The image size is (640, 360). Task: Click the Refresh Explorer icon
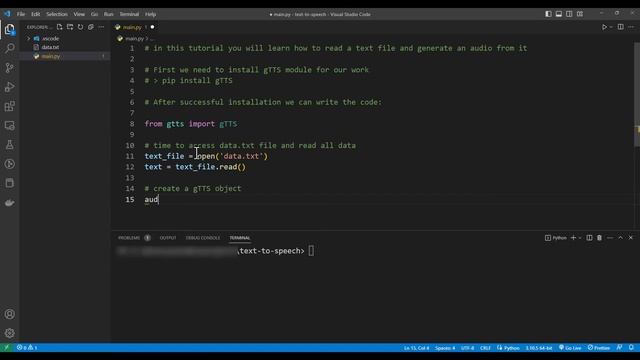click(80, 27)
